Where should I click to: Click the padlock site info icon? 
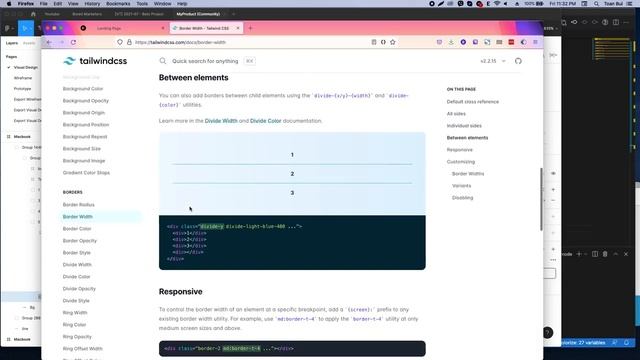point(129,42)
